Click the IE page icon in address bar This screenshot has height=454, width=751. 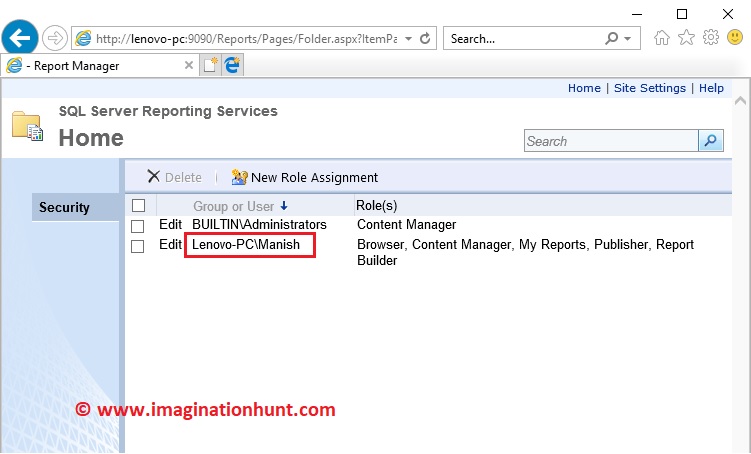pos(83,38)
